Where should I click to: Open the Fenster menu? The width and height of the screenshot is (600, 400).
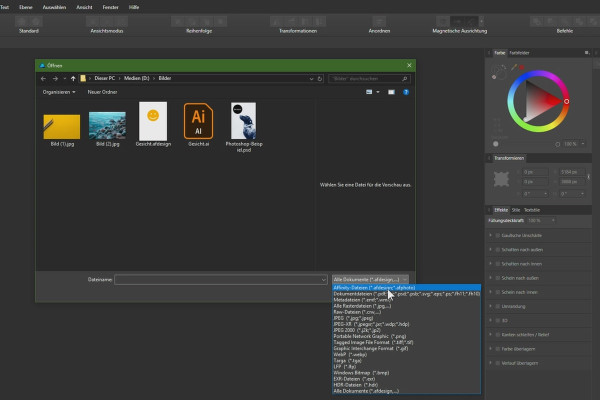pos(110,7)
